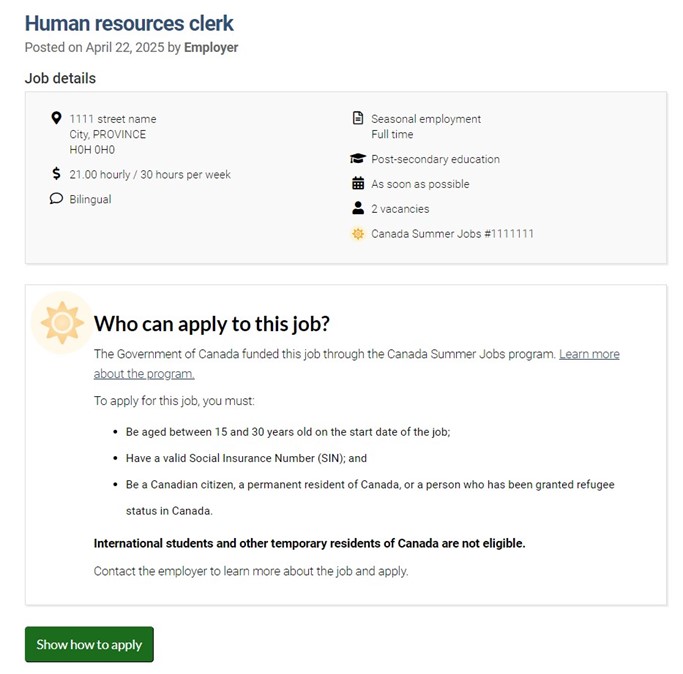This screenshot has width=683, height=674.
Task: Click the Who can apply to this job heading
Action: click(x=211, y=324)
